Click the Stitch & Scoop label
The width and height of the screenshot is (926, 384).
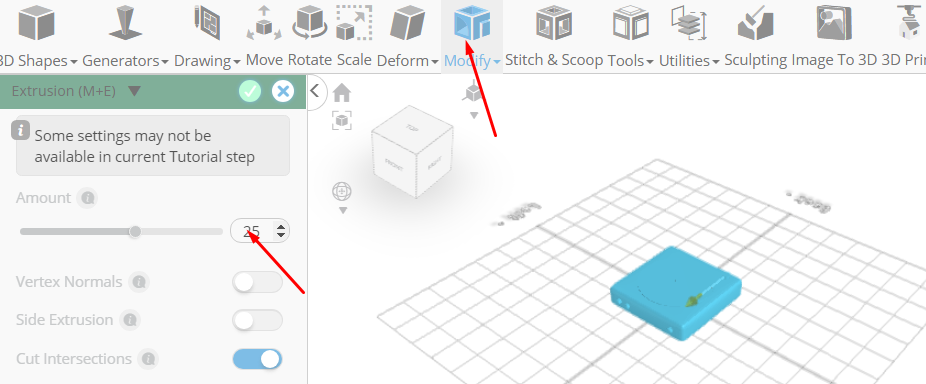[x=554, y=60]
